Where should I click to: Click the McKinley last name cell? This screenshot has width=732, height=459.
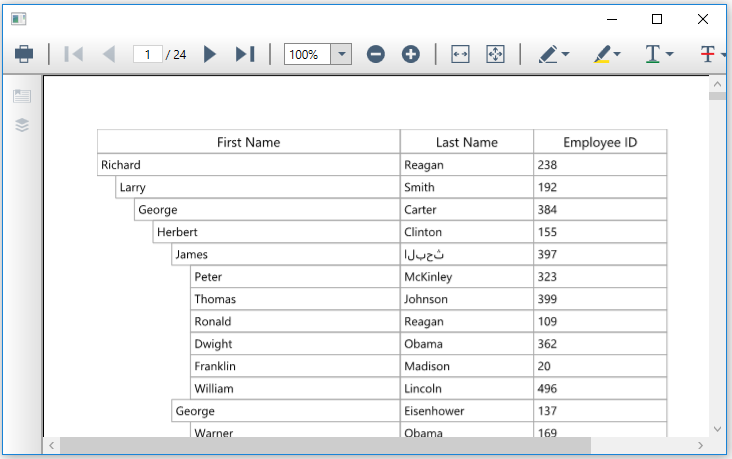pyautogui.click(x=467, y=277)
